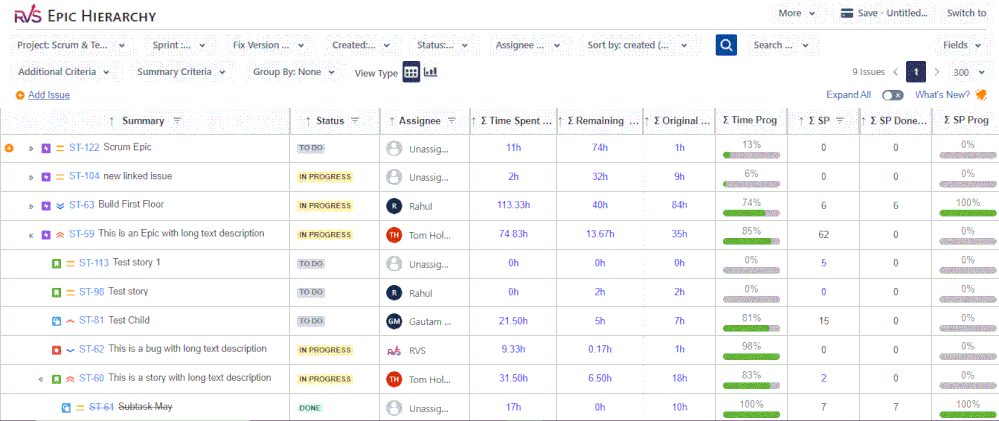
Task: Open the Sprint filter dropdown
Action: [178, 45]
